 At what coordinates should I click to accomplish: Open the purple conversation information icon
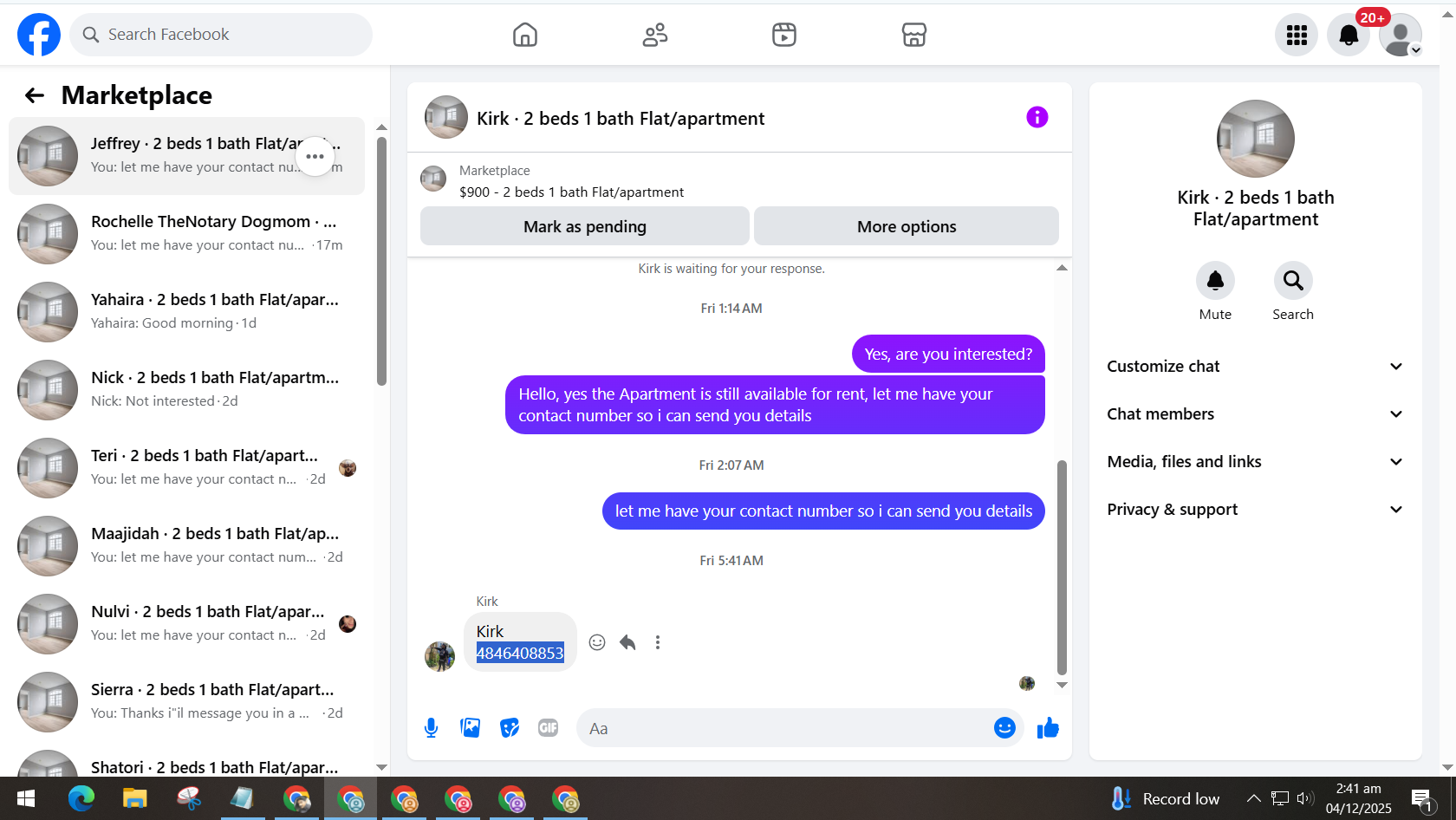point(1037,117)
